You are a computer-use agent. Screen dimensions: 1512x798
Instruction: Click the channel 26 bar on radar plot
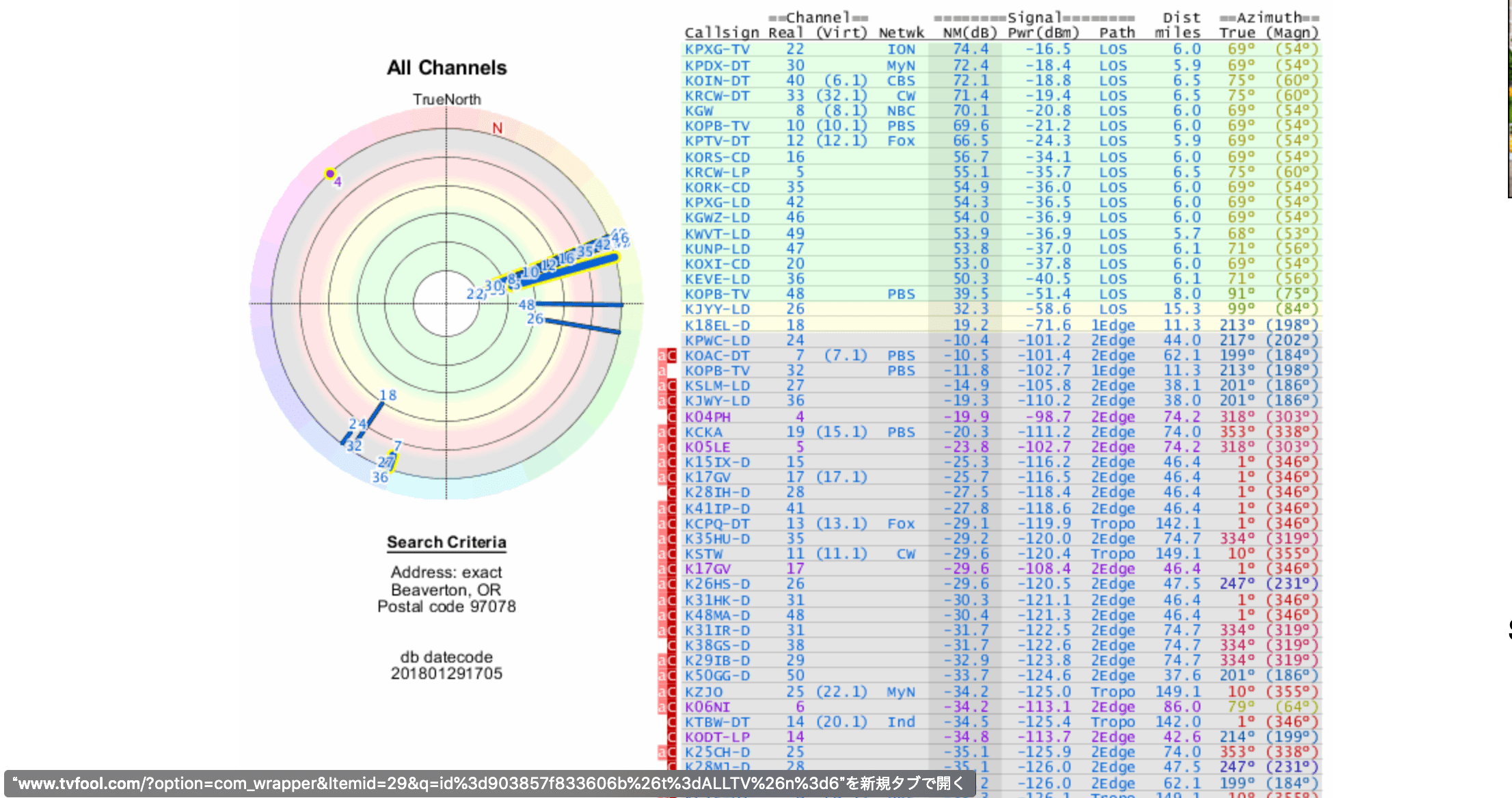pyautogui.click(x=581, y=325)
